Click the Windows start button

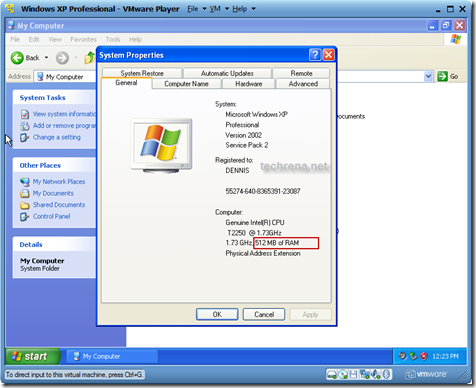pyautogui.click(x=33, y=356)
